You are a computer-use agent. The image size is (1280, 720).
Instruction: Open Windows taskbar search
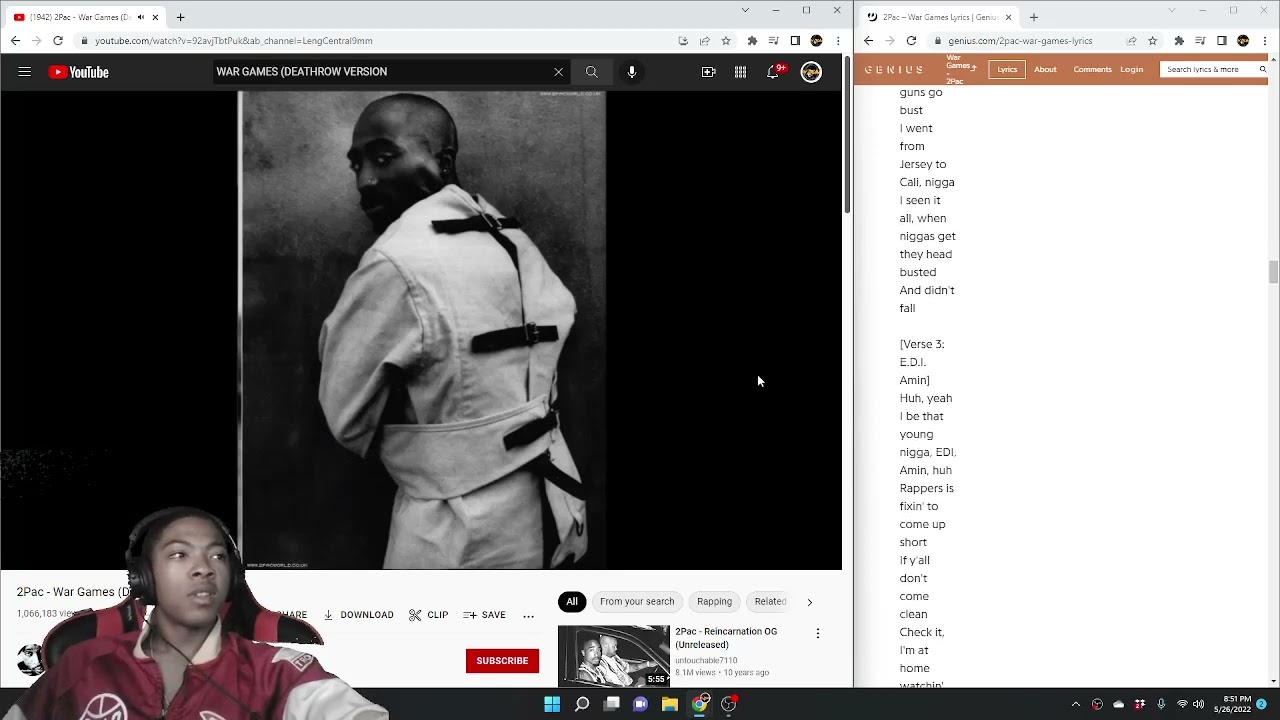pos(582,704)
